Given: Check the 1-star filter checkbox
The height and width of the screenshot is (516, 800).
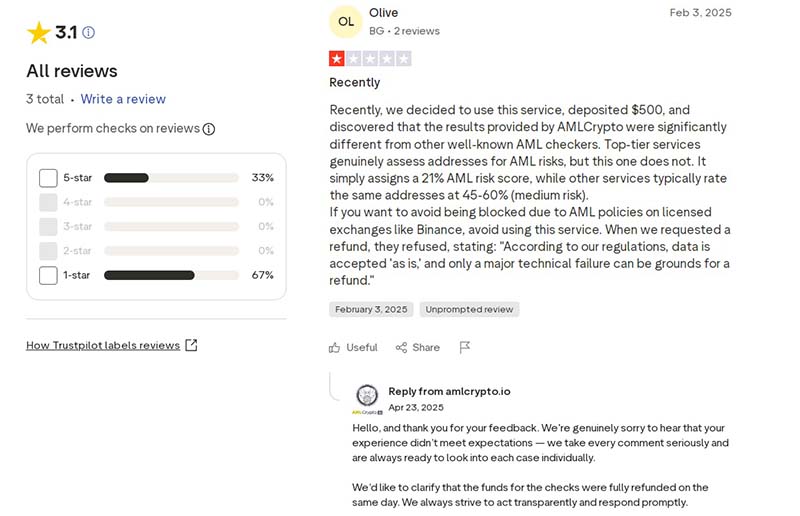Looking at the screenshot, I should click(48, 275).
